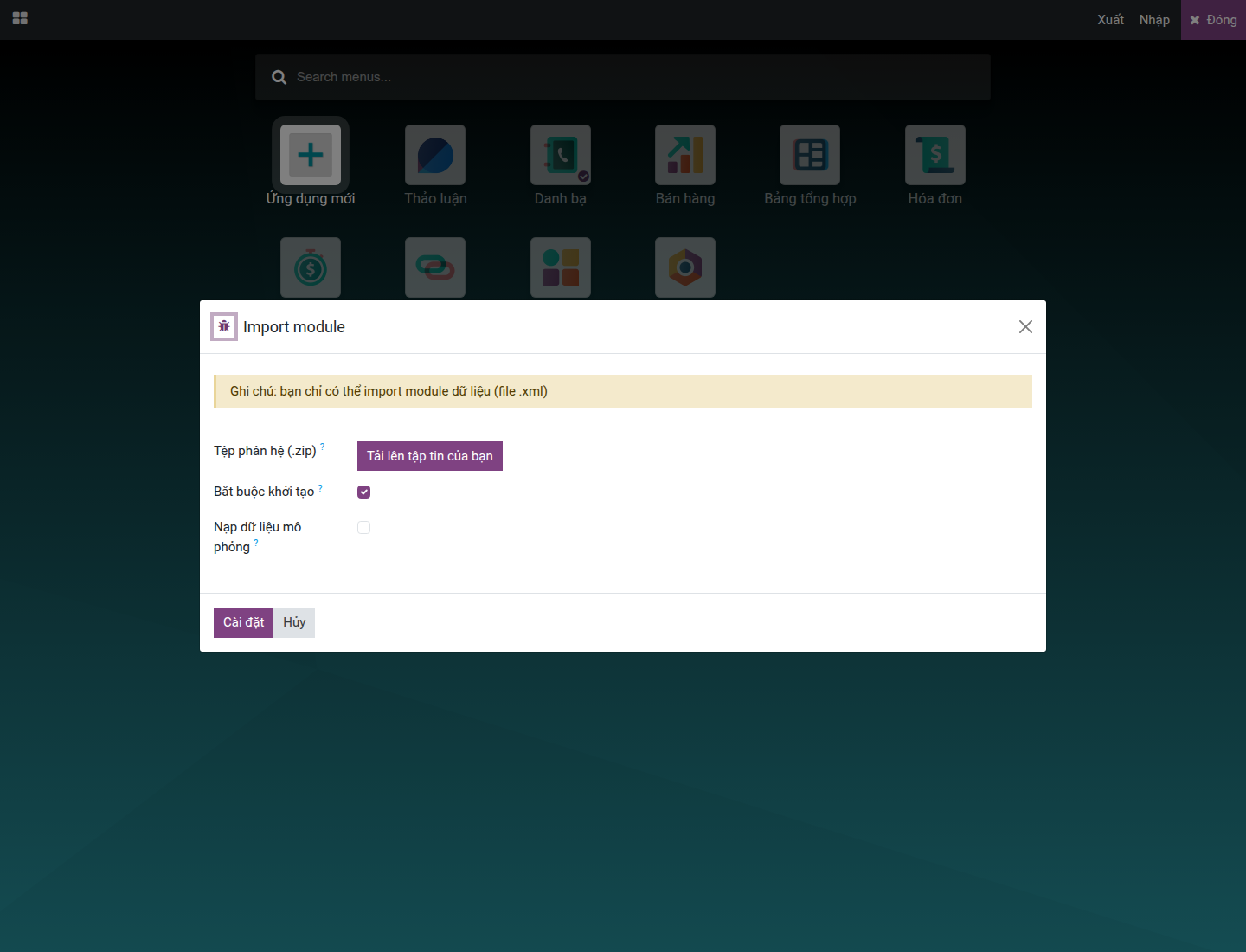The width and height of the screenshot is (1246, 952).
Task: Click the magnifier icon in search bar
Action: pyautogui.click(x=279, y=77)
